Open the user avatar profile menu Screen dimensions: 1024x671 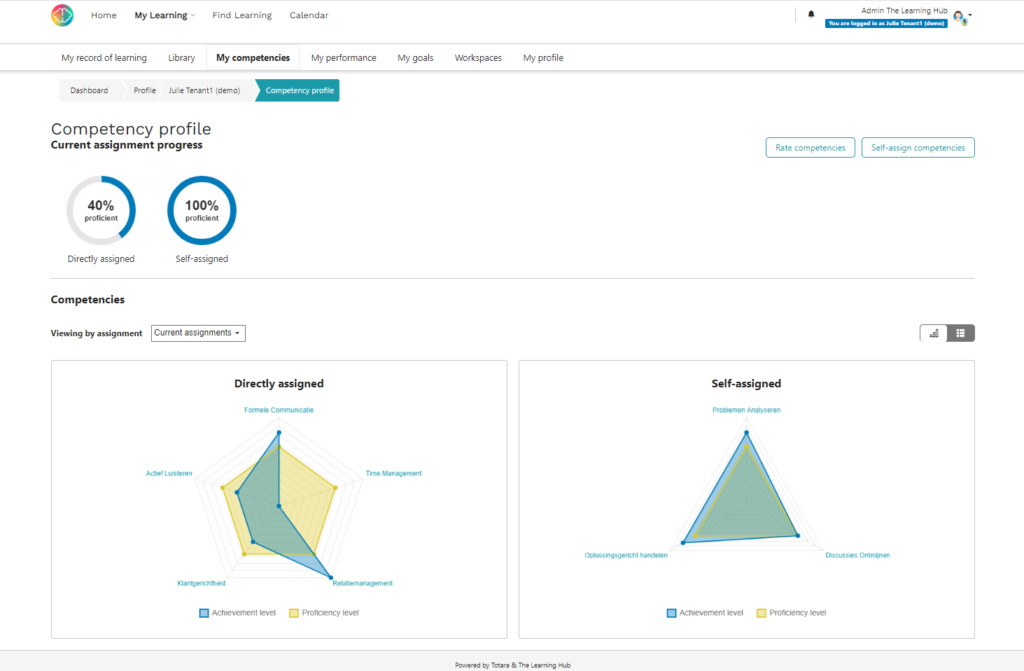pyautogui.click(x=957, y=16)
